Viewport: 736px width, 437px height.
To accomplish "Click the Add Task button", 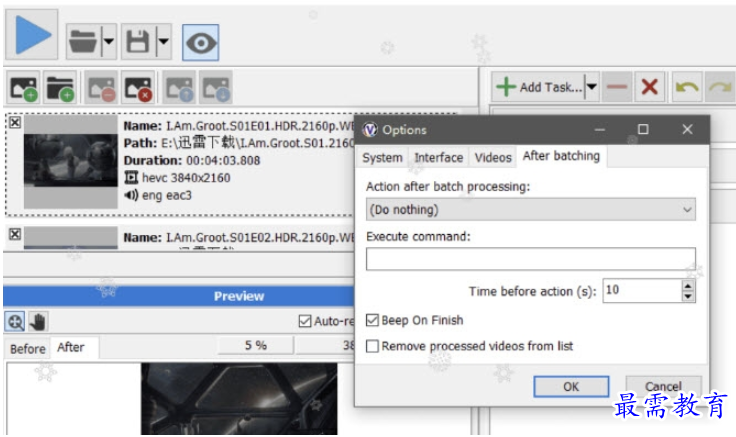I will [x=538, y=87].
